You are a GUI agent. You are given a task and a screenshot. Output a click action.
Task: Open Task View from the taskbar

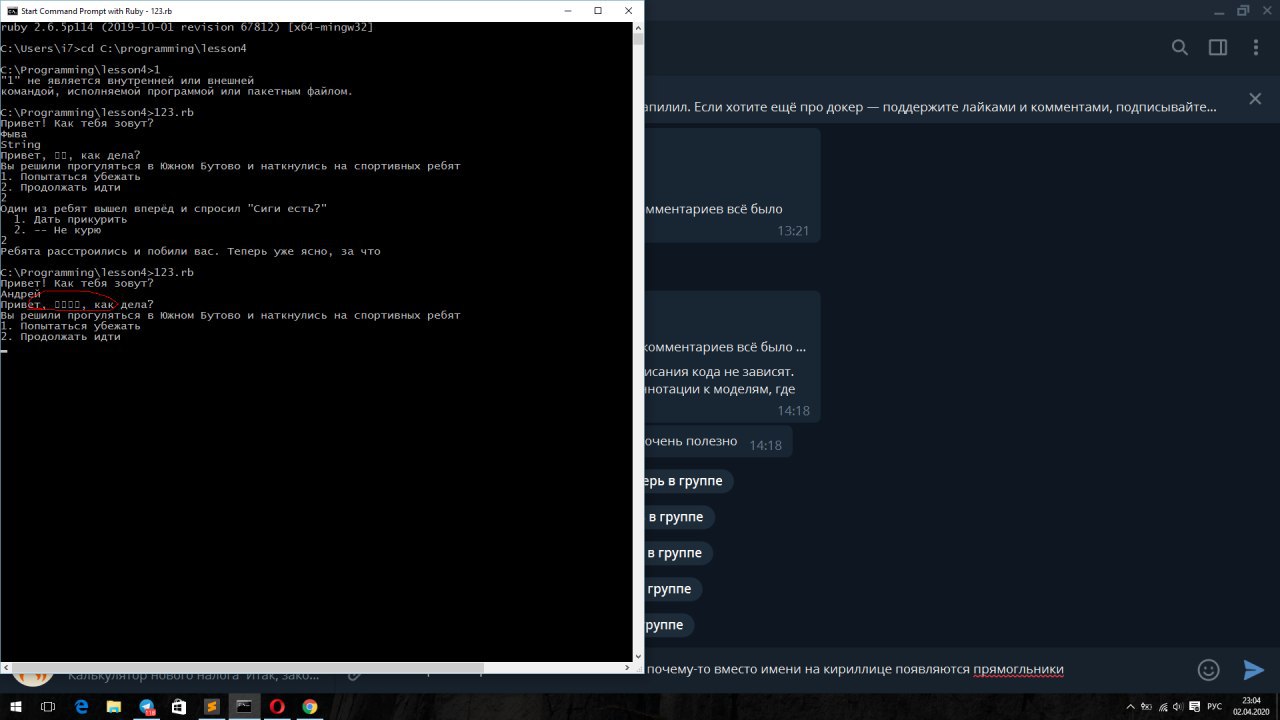pyautogui.click(x=48, y=706)
